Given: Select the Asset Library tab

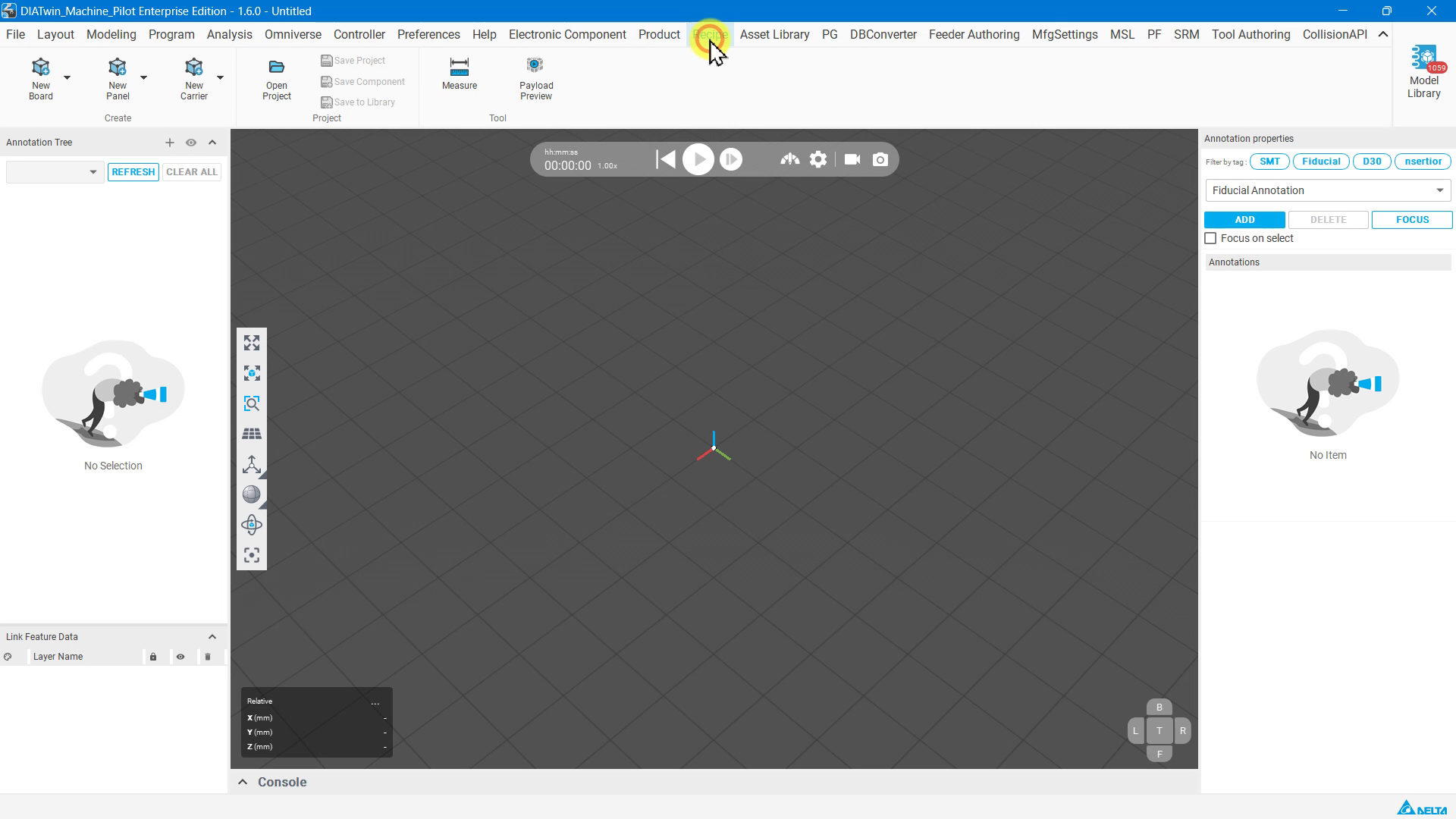Looking at the screenshot, I should [x=774, y=34].
